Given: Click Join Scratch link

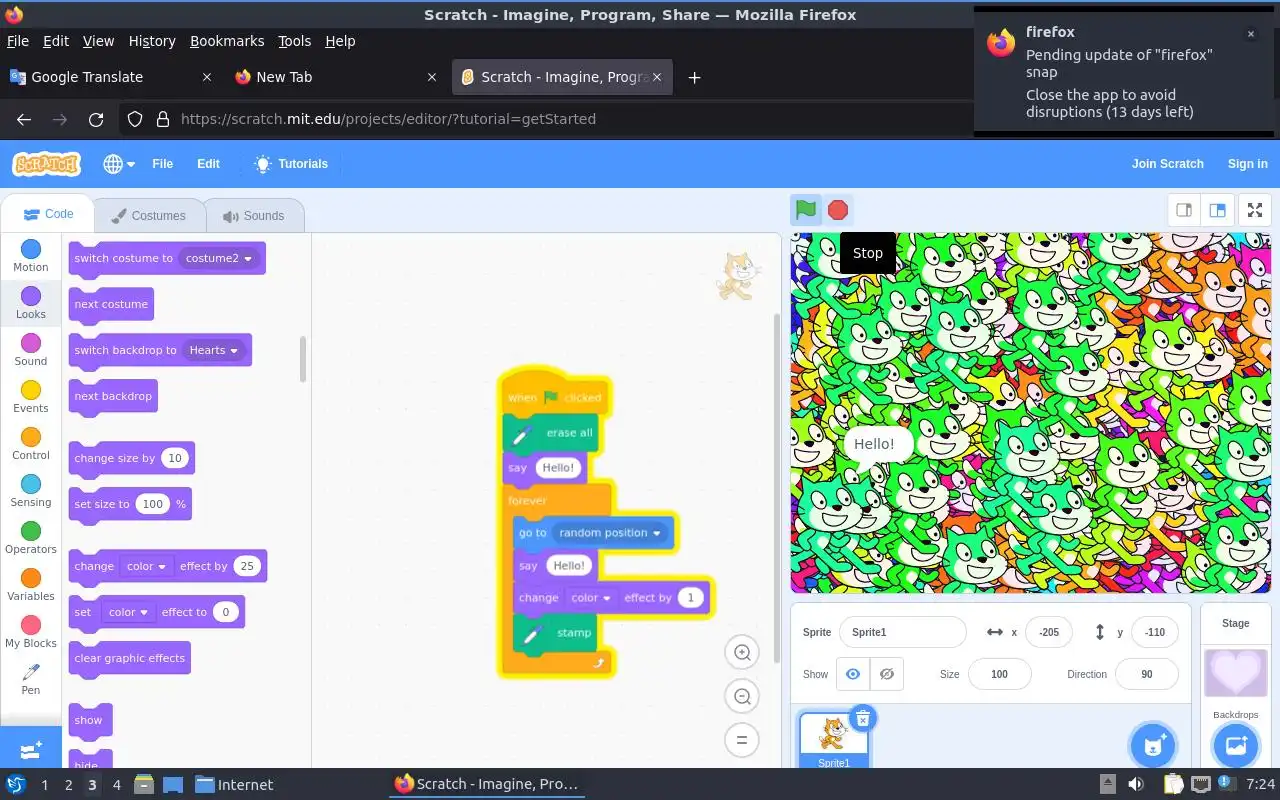Looking at the screenshot, I should tap(1167, 164).
